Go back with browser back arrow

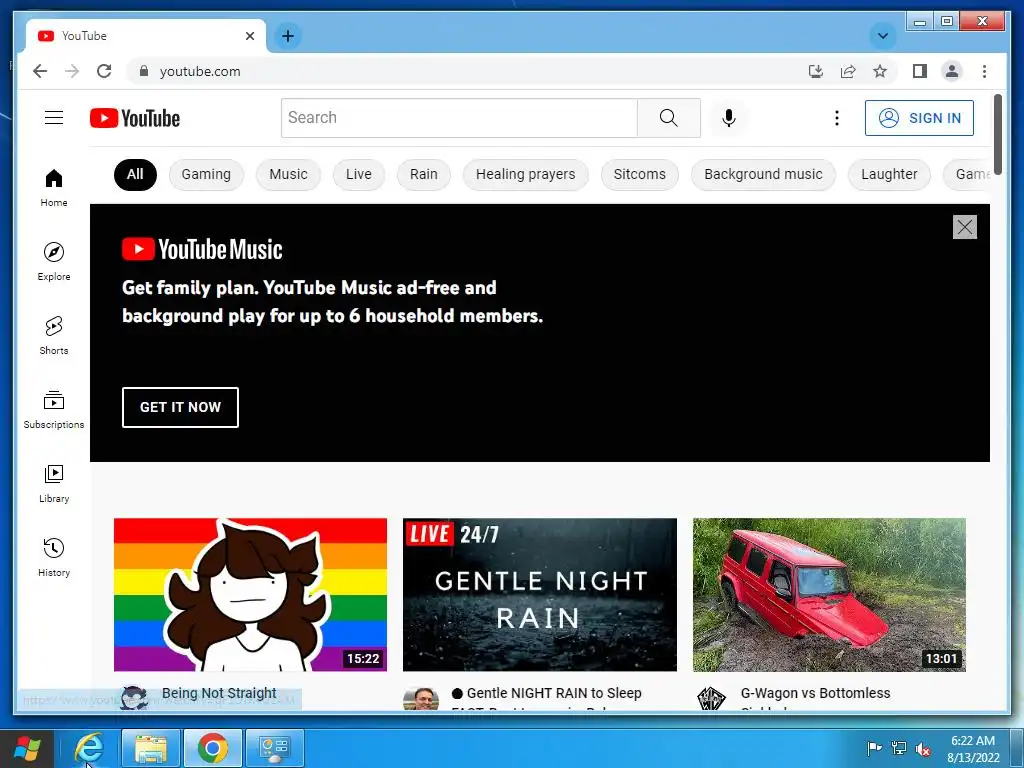point(40,71)
